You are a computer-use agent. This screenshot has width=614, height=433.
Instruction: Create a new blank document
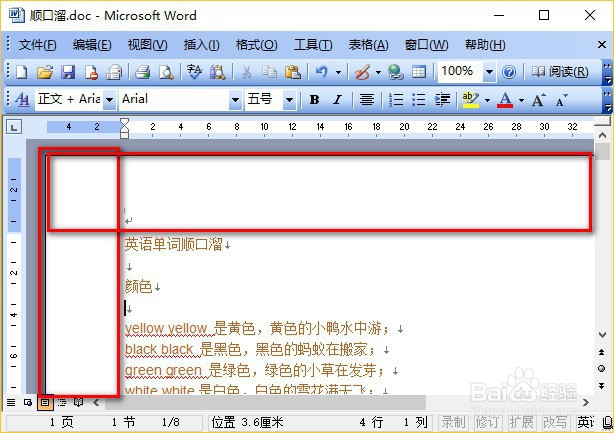pyautogui.click(x=22, y=72)
